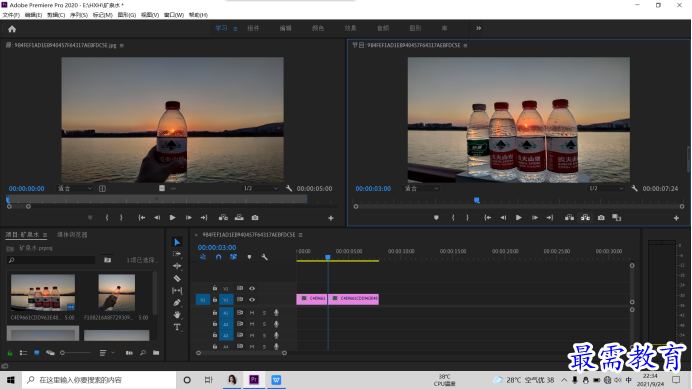This screenshot has height=389, width=692.
Task: Click Automate to Sequence icon
Action: point(129,353)
